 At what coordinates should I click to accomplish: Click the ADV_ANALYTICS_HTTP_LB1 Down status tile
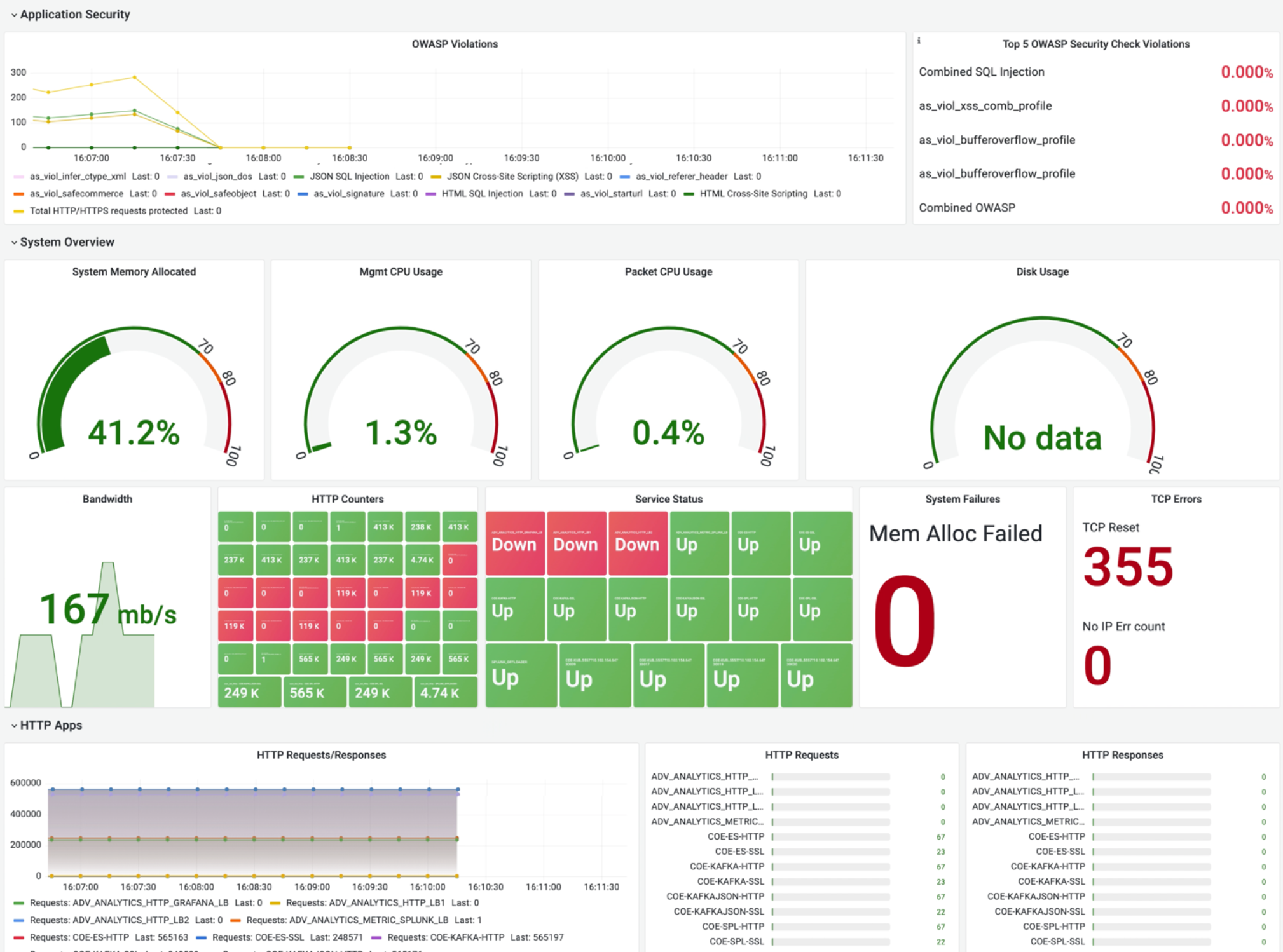(x=576, y=543)
